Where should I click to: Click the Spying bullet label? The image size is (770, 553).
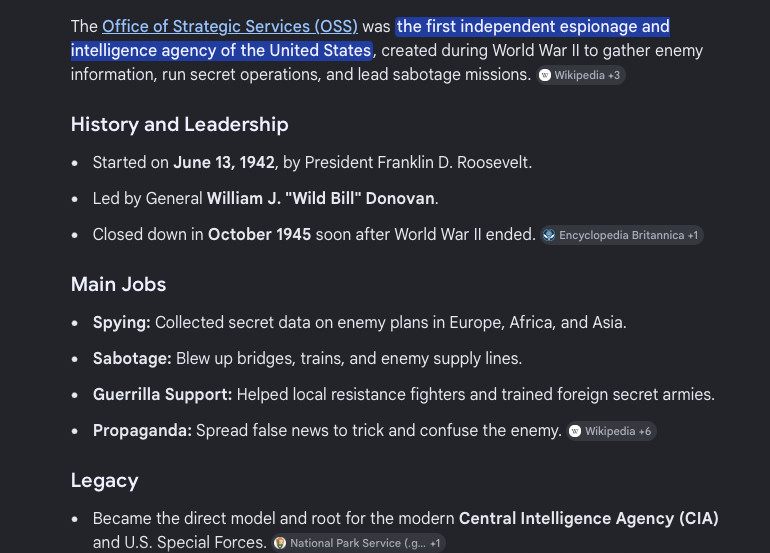122,323
